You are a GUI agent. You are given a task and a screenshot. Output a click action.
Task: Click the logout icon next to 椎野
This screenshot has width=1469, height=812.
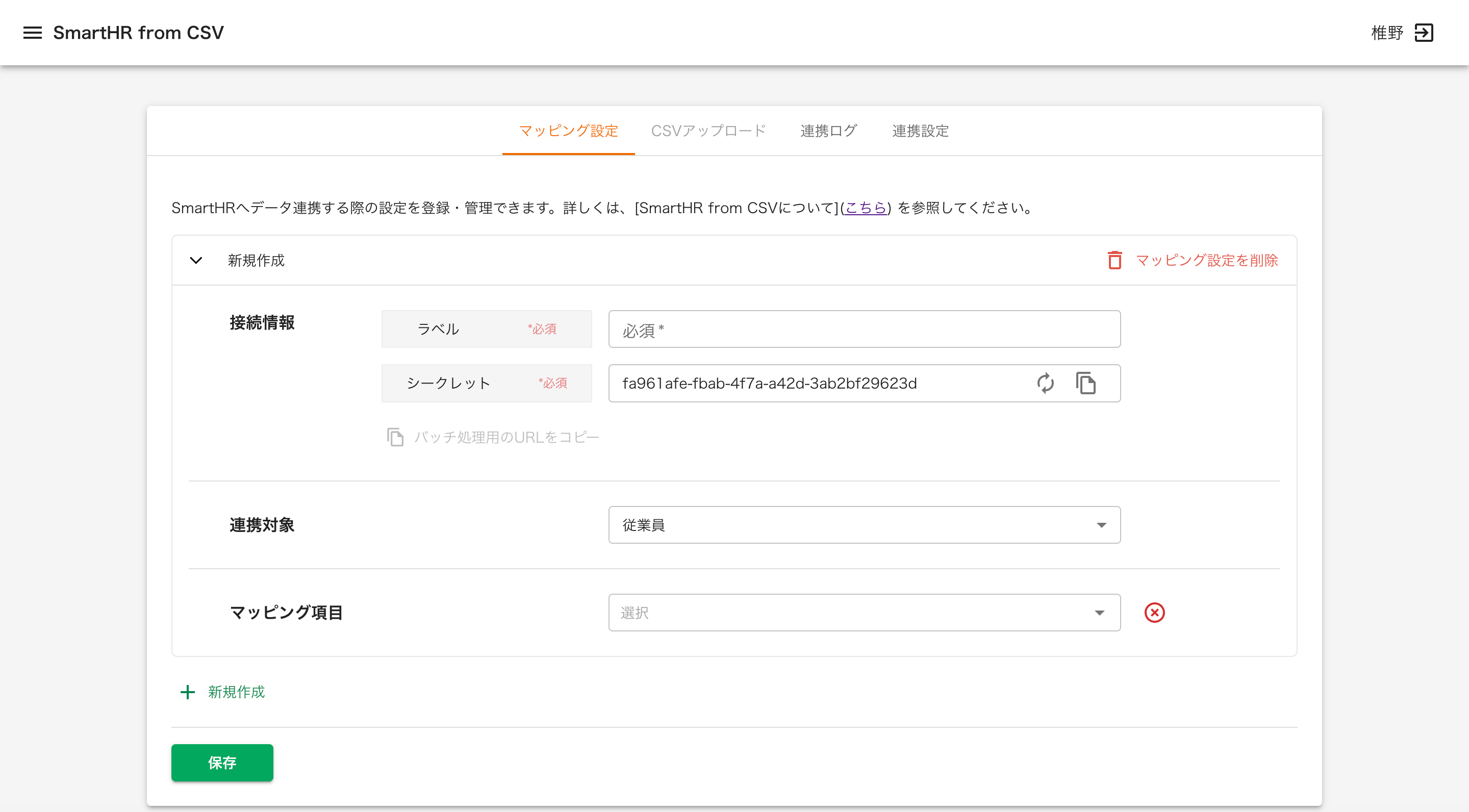click(x=1424, y=33)
